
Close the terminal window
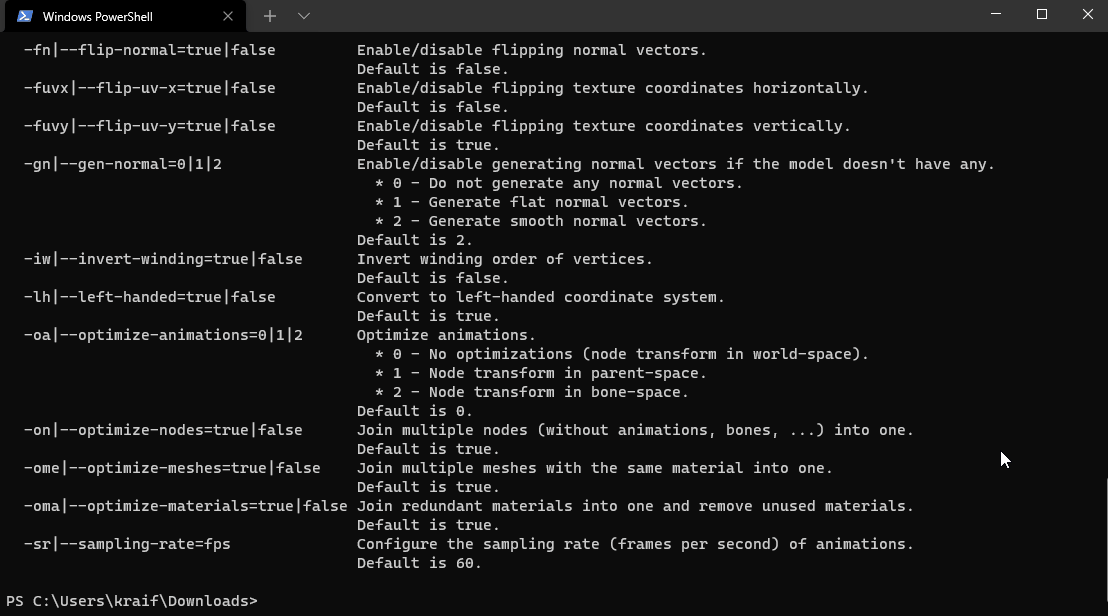tap(1088, 14)
